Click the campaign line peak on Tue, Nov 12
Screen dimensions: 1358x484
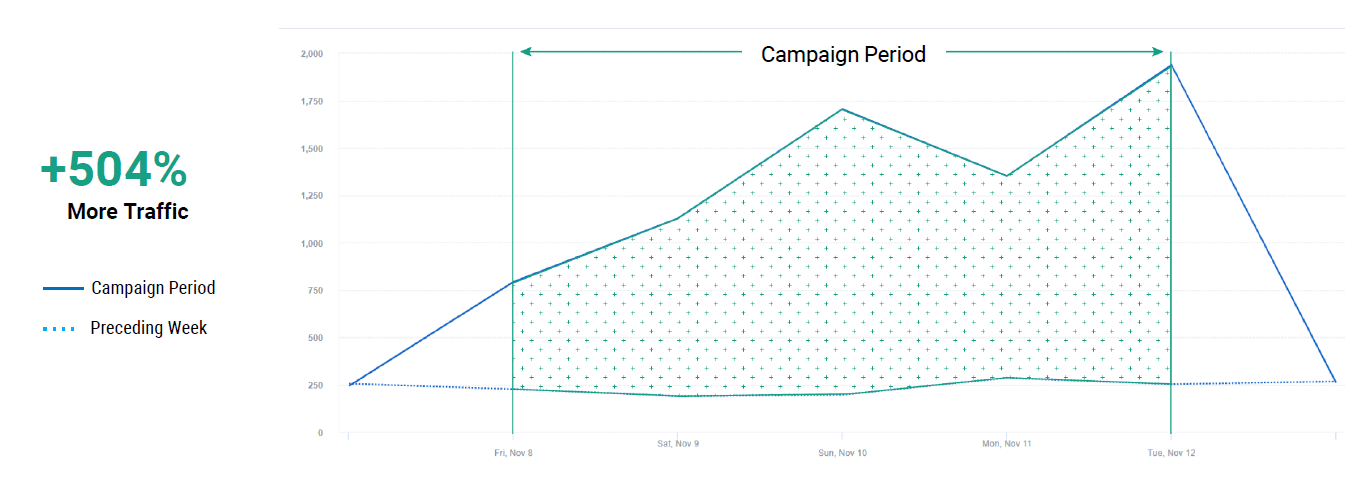1171,66
